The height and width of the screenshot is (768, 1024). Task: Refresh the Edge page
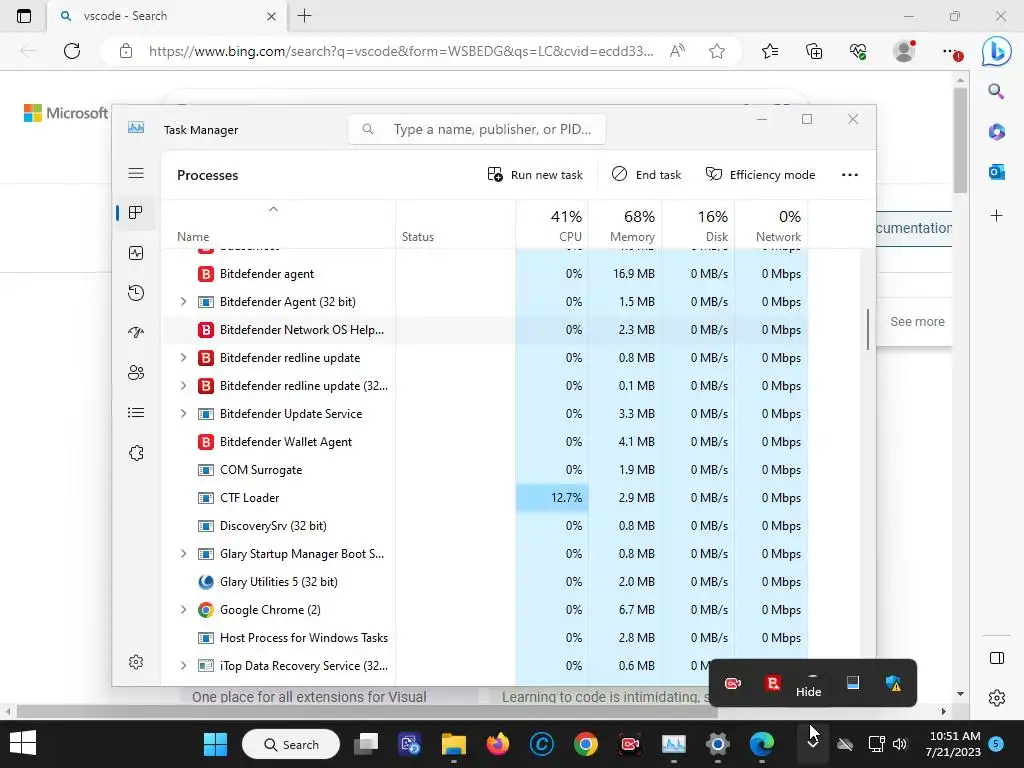(72, 51)
